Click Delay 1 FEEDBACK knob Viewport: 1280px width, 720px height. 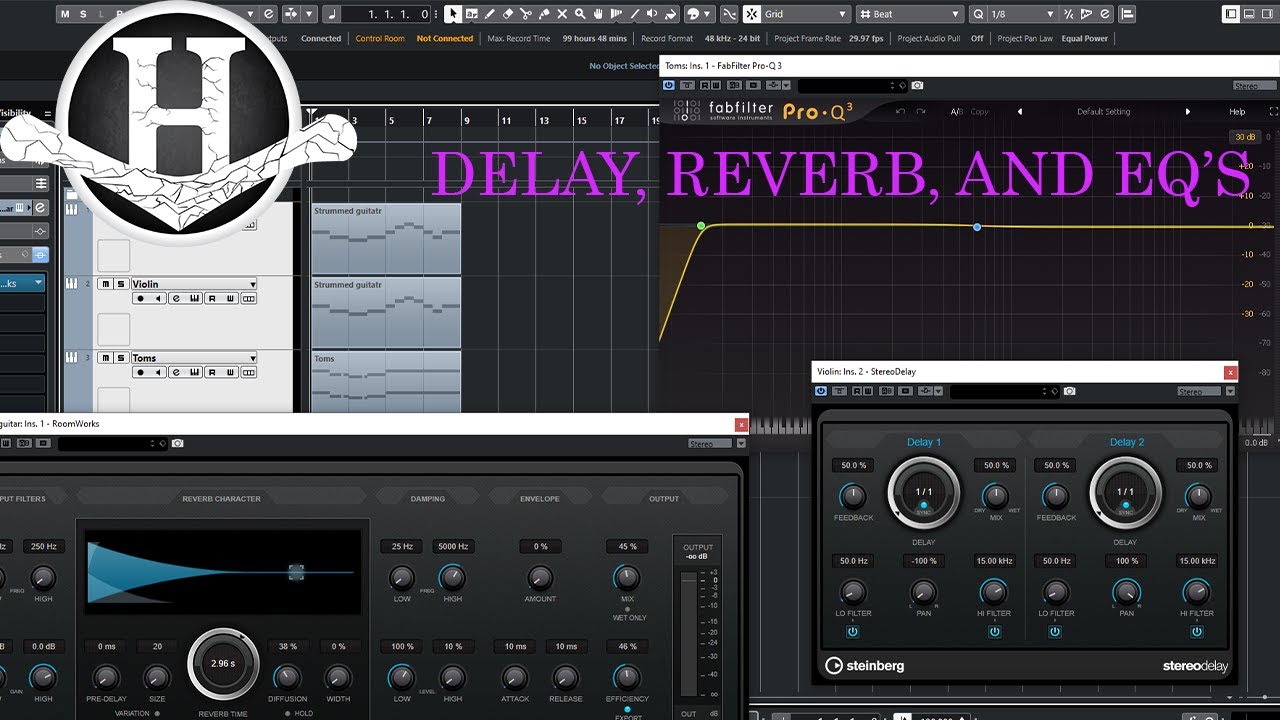tap(853, 495)
